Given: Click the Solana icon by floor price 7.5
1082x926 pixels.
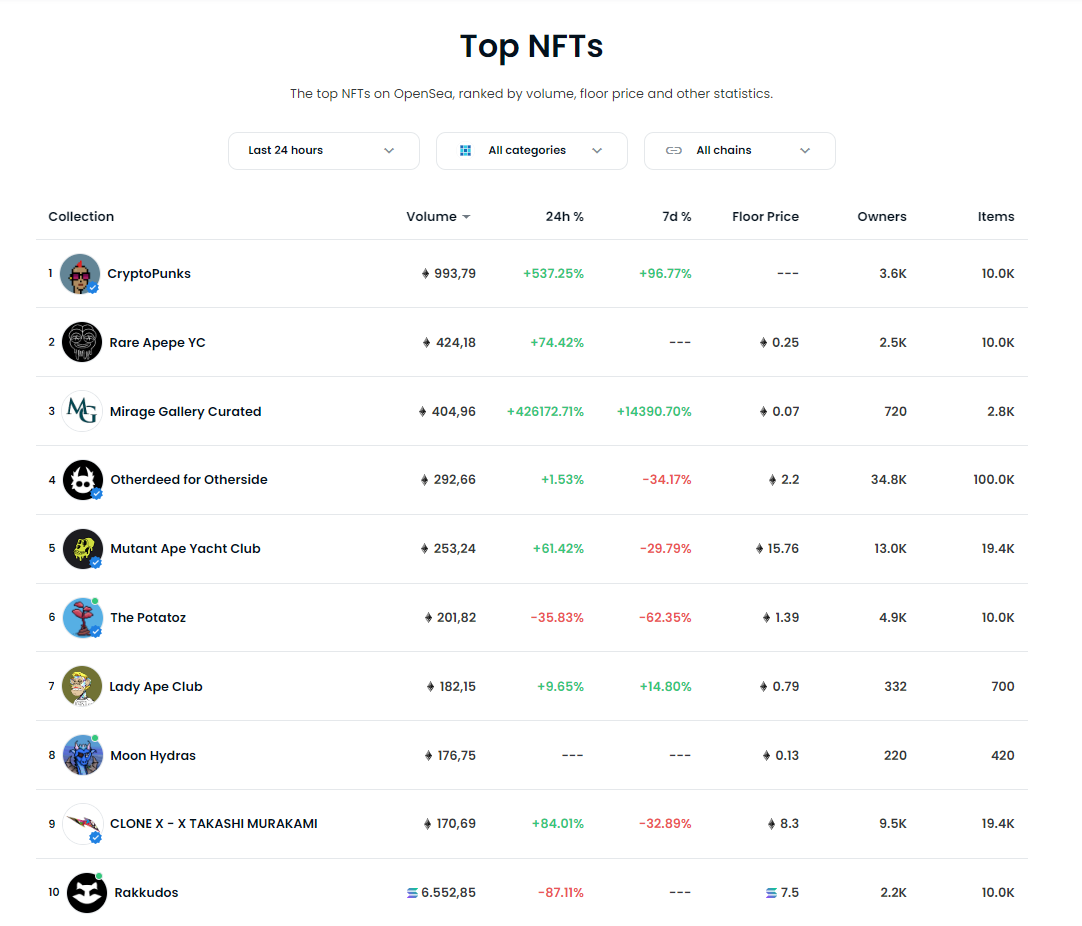Looking at the screenshot, I should click(x=771, y=893).
